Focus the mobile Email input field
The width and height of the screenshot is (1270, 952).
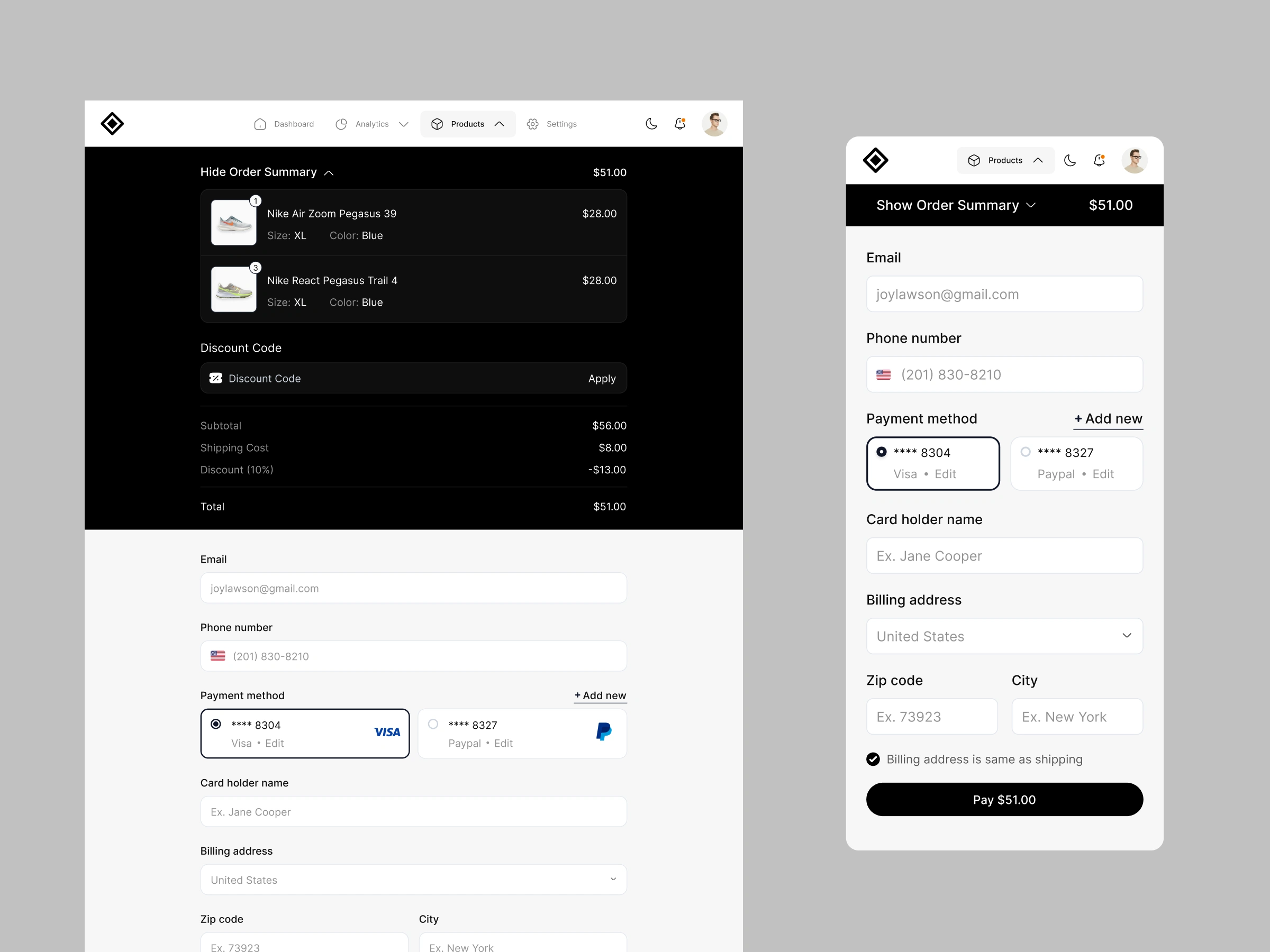click(x=1004, y=294)
